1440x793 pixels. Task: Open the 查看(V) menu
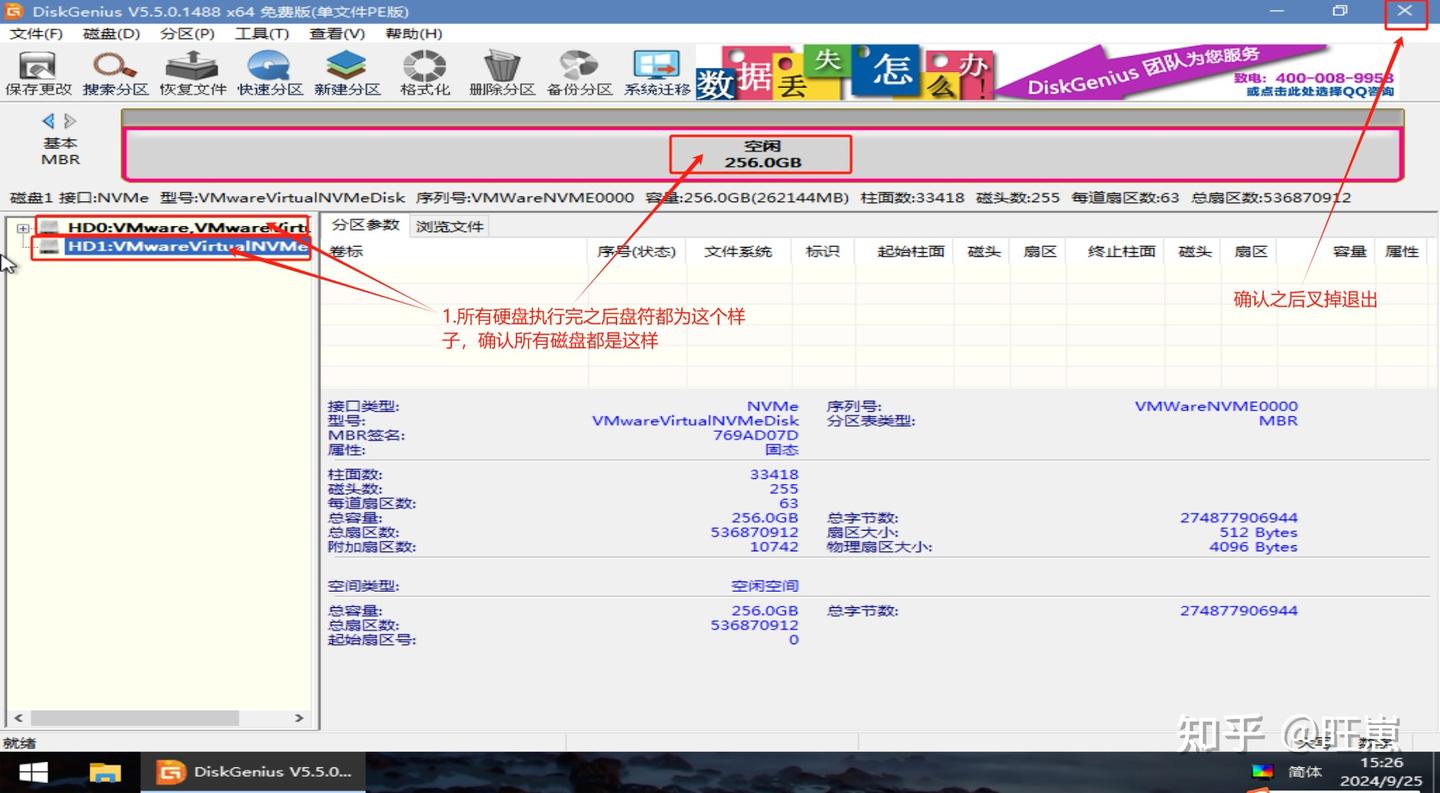(x=337, y=34)
